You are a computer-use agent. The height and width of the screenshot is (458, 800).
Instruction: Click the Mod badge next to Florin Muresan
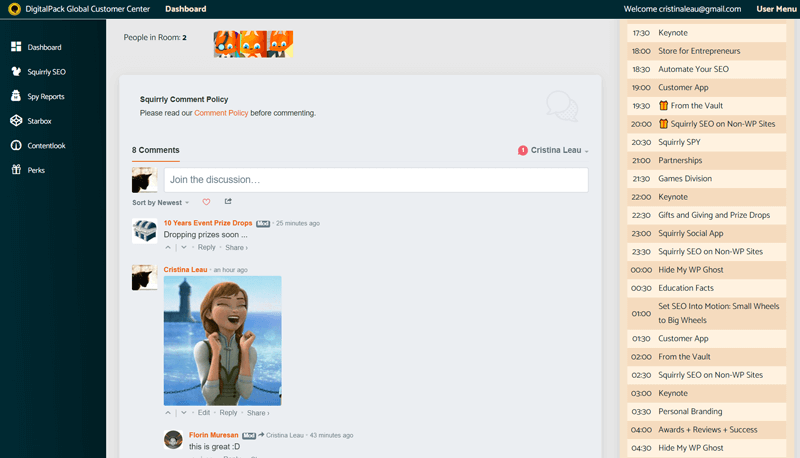pyautogui.click(x=248, y=436)
